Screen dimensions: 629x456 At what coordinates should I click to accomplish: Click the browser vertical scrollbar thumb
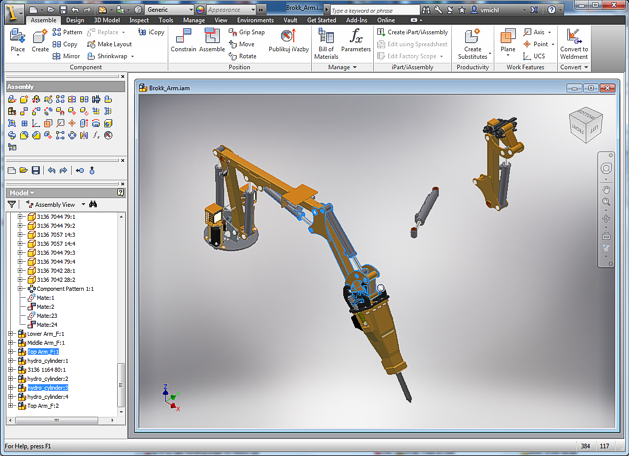click(x=121, y=385)
